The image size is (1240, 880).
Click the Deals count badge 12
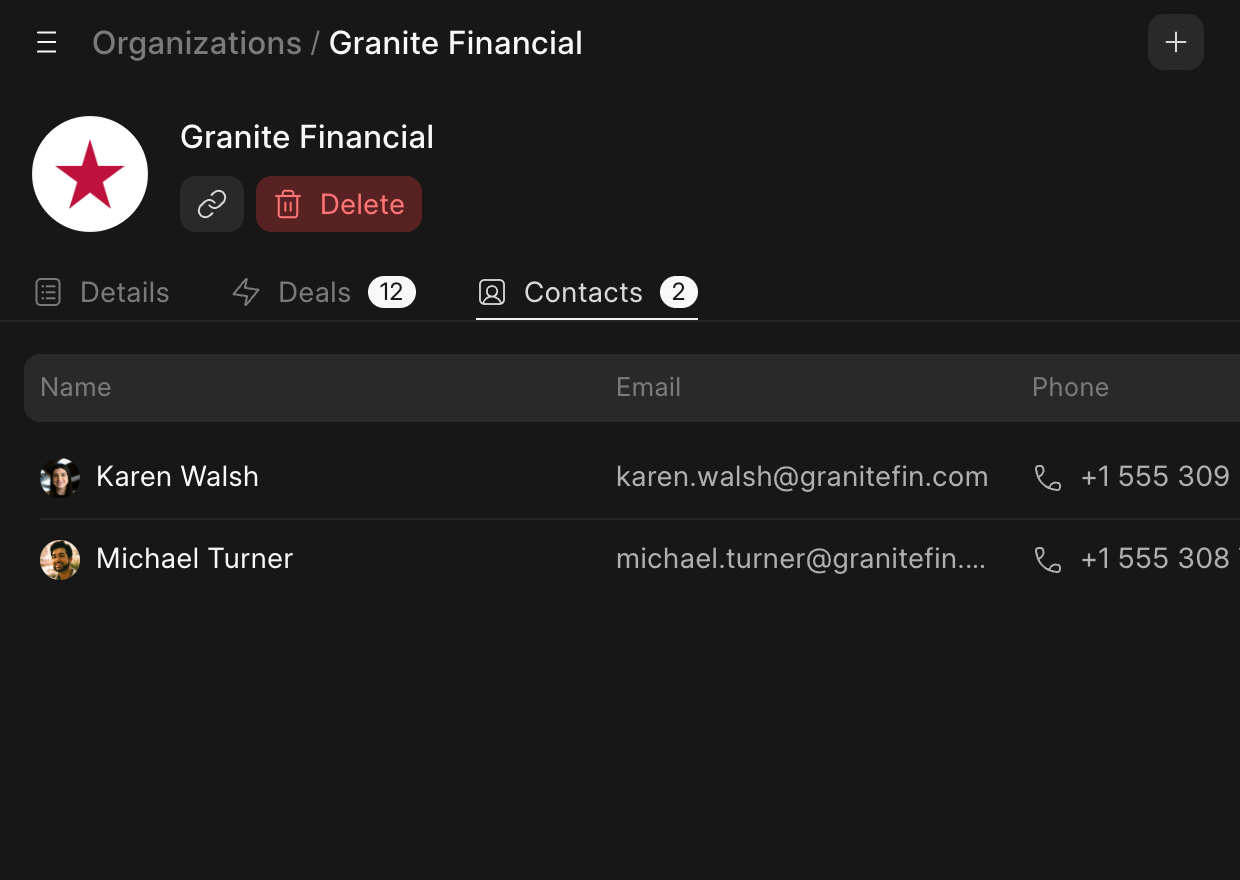point(391,292)
